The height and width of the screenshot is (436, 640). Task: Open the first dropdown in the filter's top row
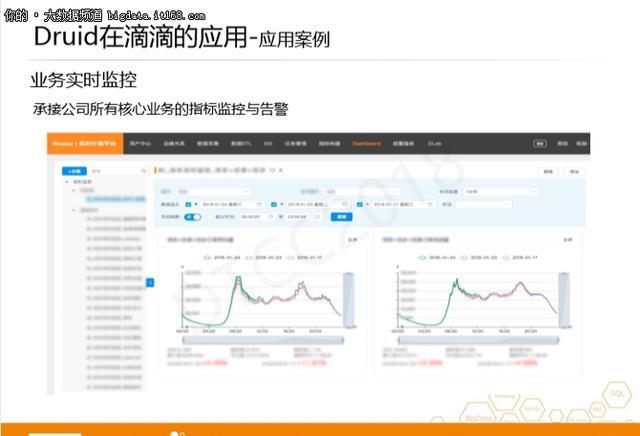[213, 191]
